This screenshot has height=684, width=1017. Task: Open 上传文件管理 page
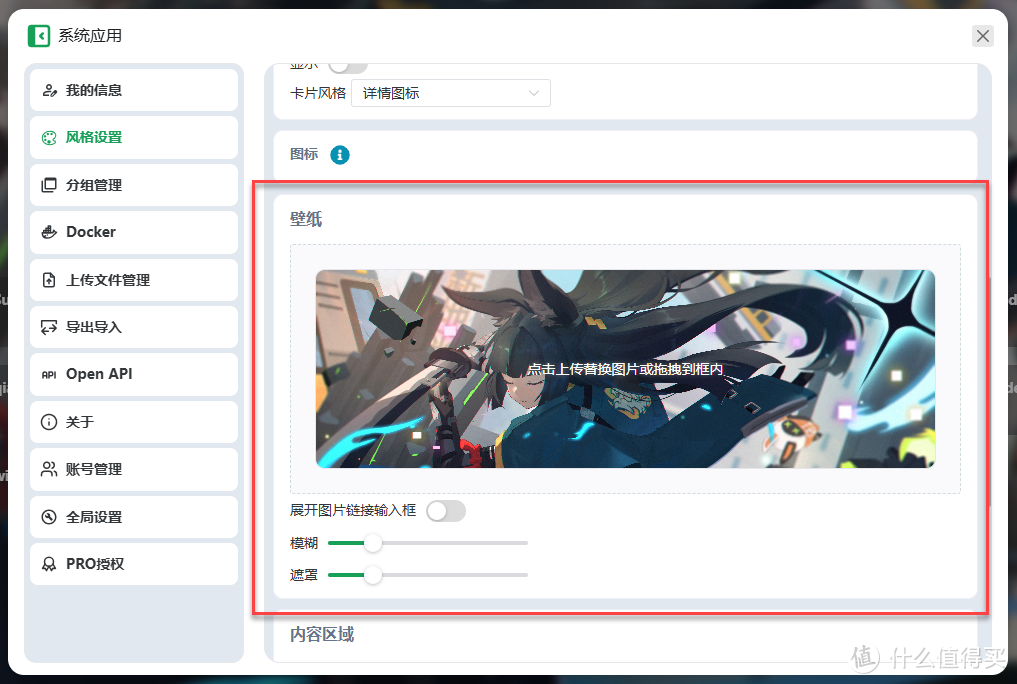coord(134,280)
